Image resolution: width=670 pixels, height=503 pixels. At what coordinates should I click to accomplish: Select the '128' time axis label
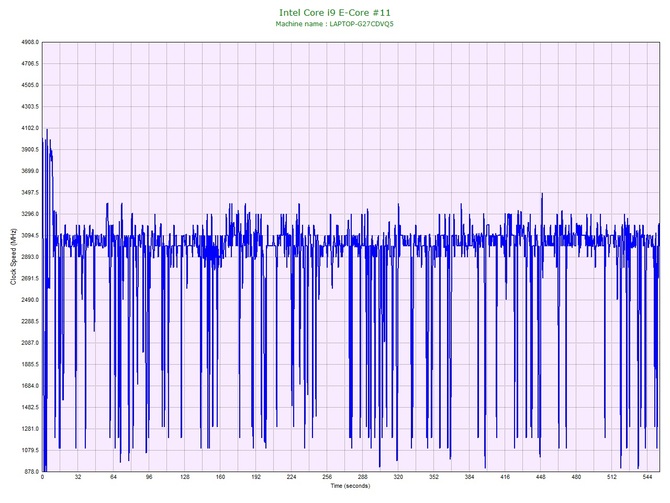pyautogui.click(x=185, y=477)
